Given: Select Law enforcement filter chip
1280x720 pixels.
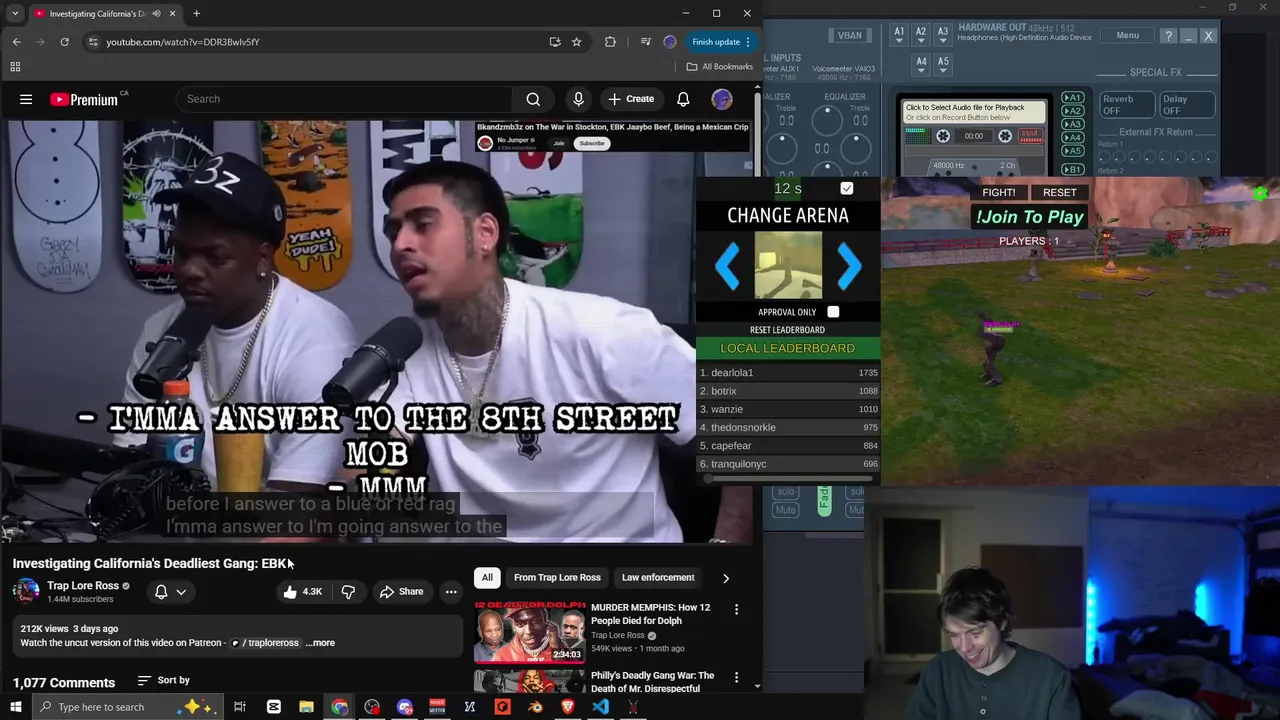Looking at the screenshot, I should click(658, 577).
